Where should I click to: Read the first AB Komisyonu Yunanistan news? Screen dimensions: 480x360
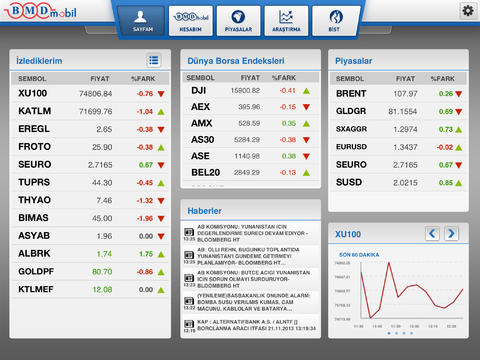pyautogui.click(x=250, y=233)
